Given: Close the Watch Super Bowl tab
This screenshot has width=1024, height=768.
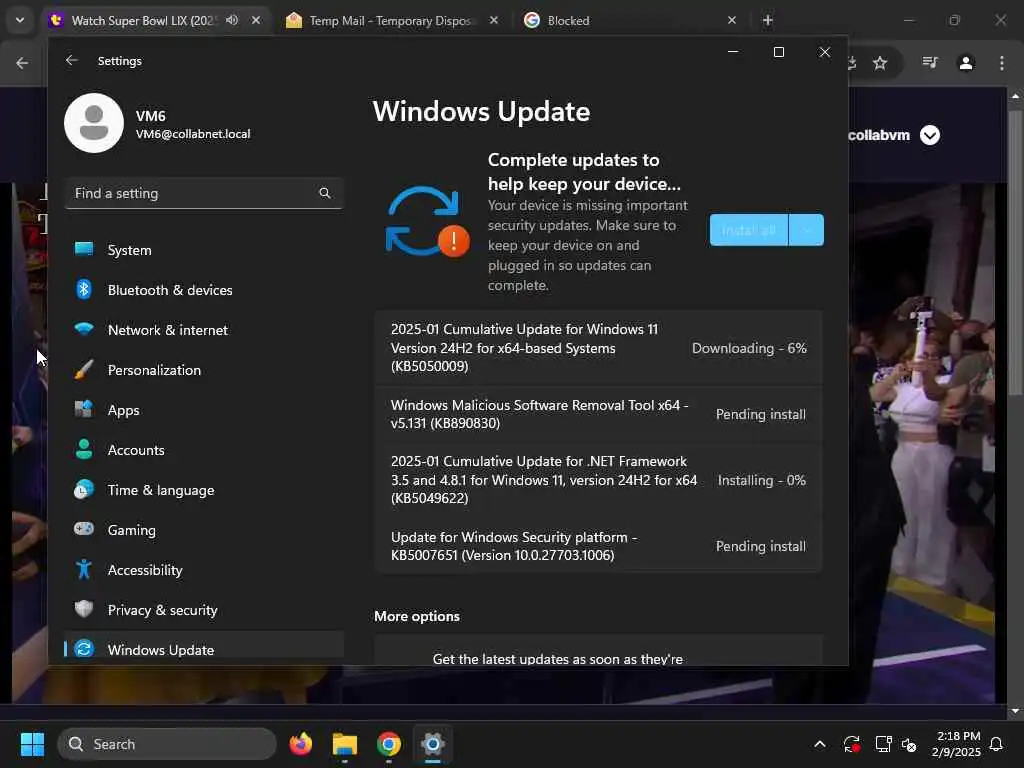Looking at the screenshot, I should tap(256, 20).
